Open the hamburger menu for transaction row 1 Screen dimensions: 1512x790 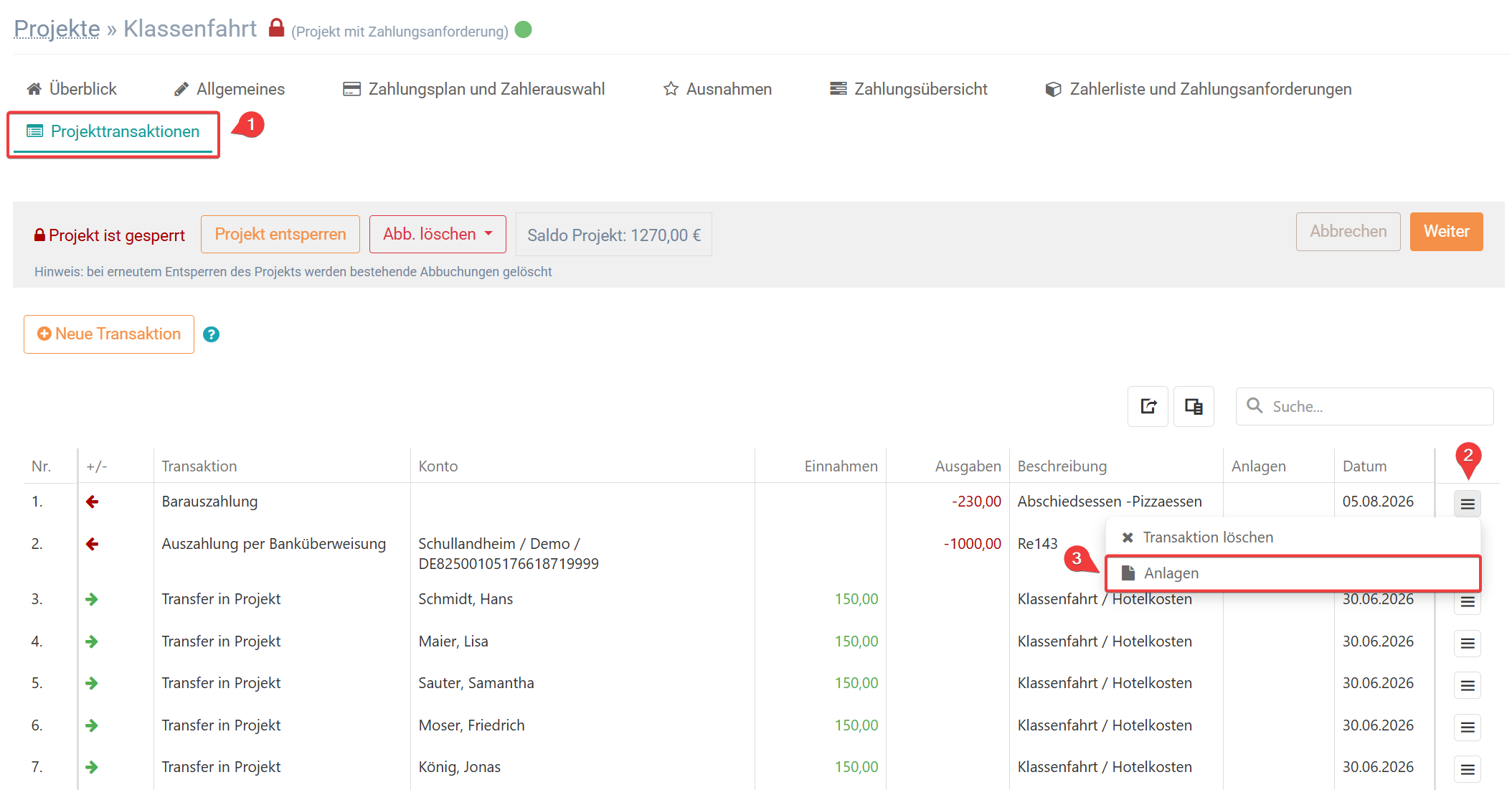click(1468, 504)
